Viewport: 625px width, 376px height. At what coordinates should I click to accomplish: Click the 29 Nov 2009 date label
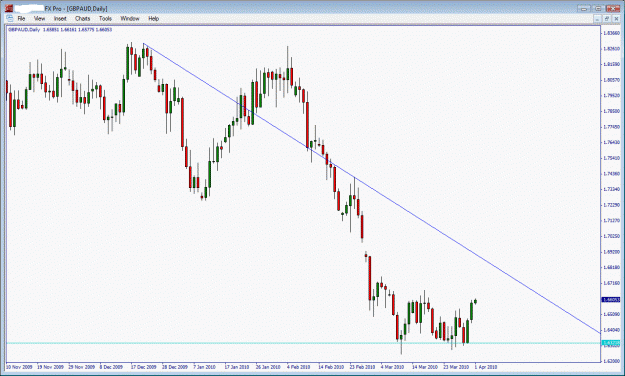pos(82,367)
